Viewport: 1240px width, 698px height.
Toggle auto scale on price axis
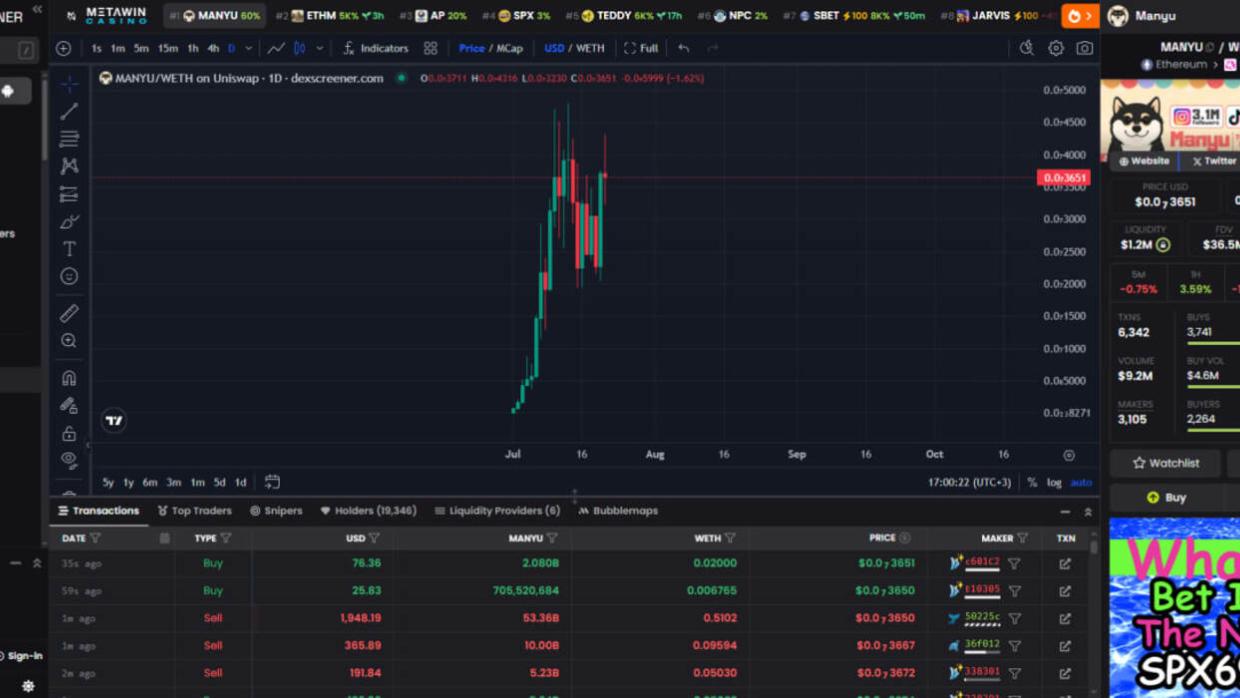1081,482
